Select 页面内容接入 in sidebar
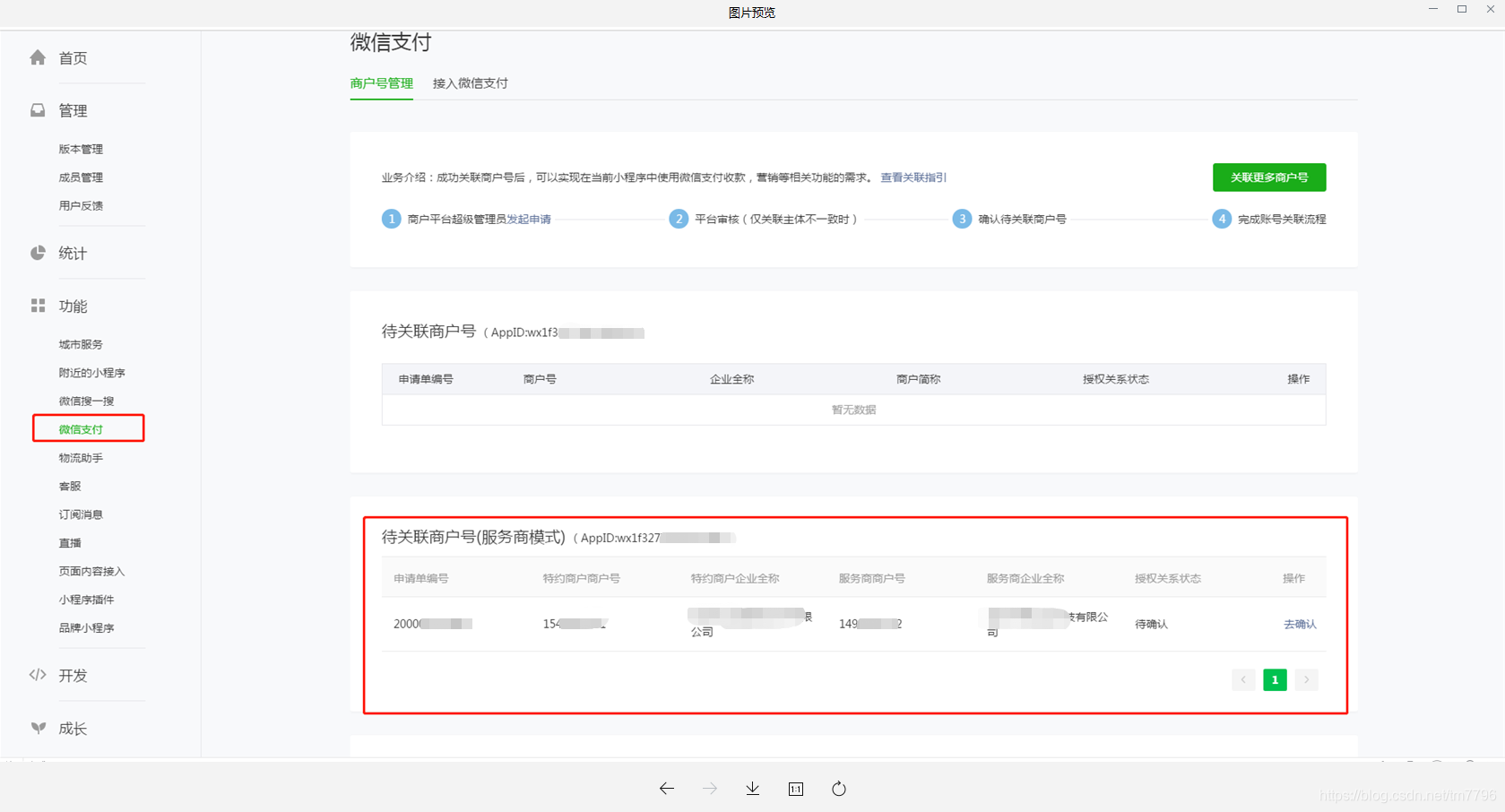Image resolution: width=1505 pixels, height=812 pixels. [91, 571]
